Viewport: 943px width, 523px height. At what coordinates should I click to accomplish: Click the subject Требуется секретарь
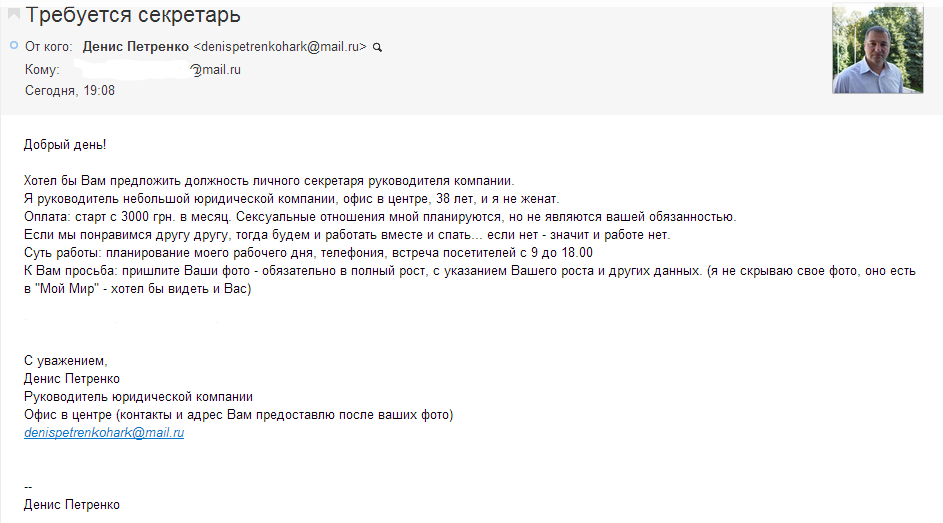pos(133,14)
